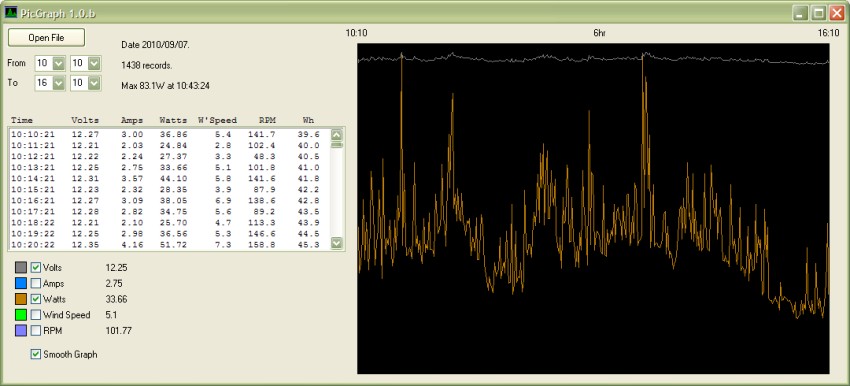Click the orange Watts color swatch
Image resolution: width=850 pixels, height=386 pixels.
tap(21, 299)
